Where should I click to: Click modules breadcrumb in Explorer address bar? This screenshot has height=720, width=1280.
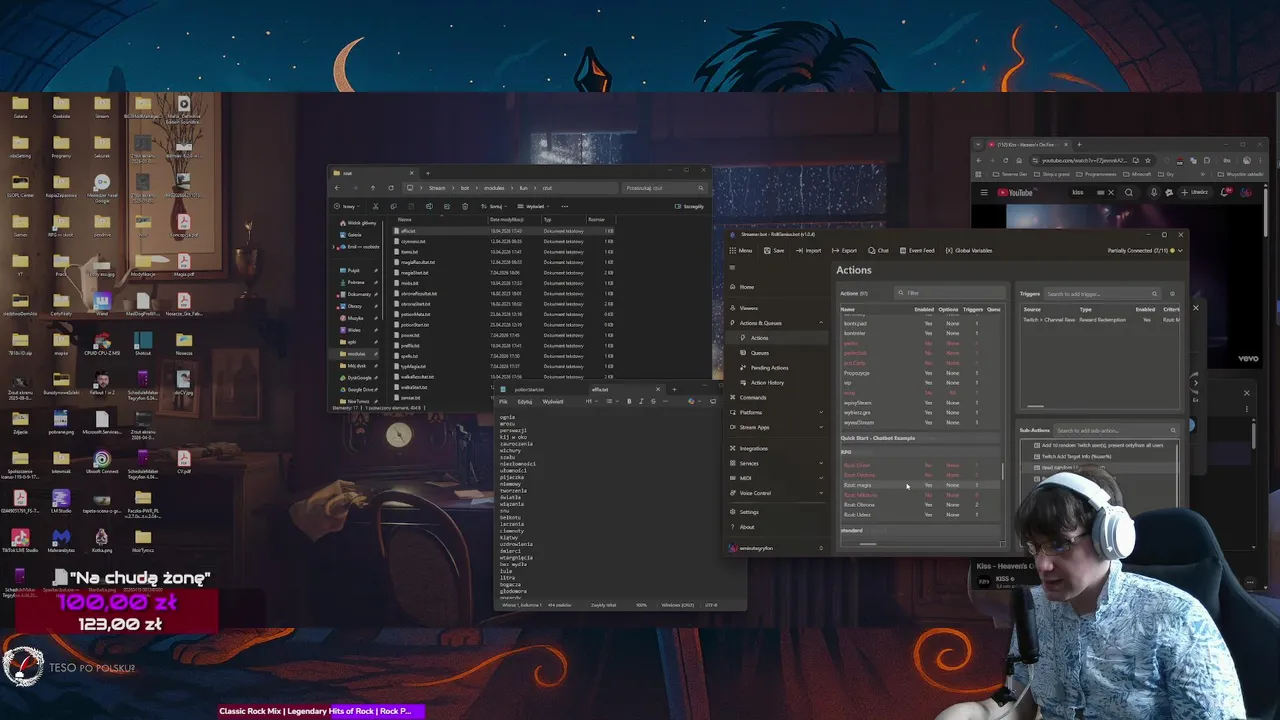point(494,188)
